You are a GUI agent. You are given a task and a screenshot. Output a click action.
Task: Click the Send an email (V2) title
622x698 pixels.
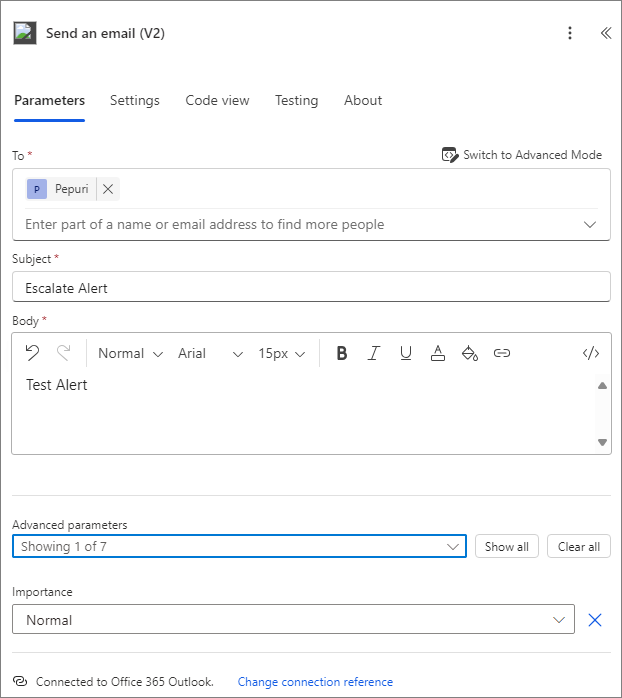[x=106, y=33]
